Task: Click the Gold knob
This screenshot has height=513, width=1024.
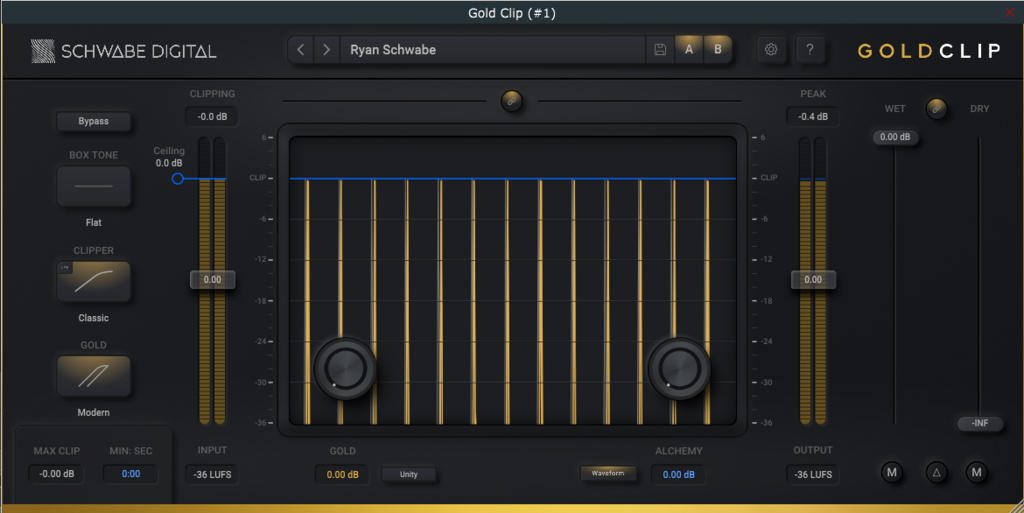Action: 345,369
